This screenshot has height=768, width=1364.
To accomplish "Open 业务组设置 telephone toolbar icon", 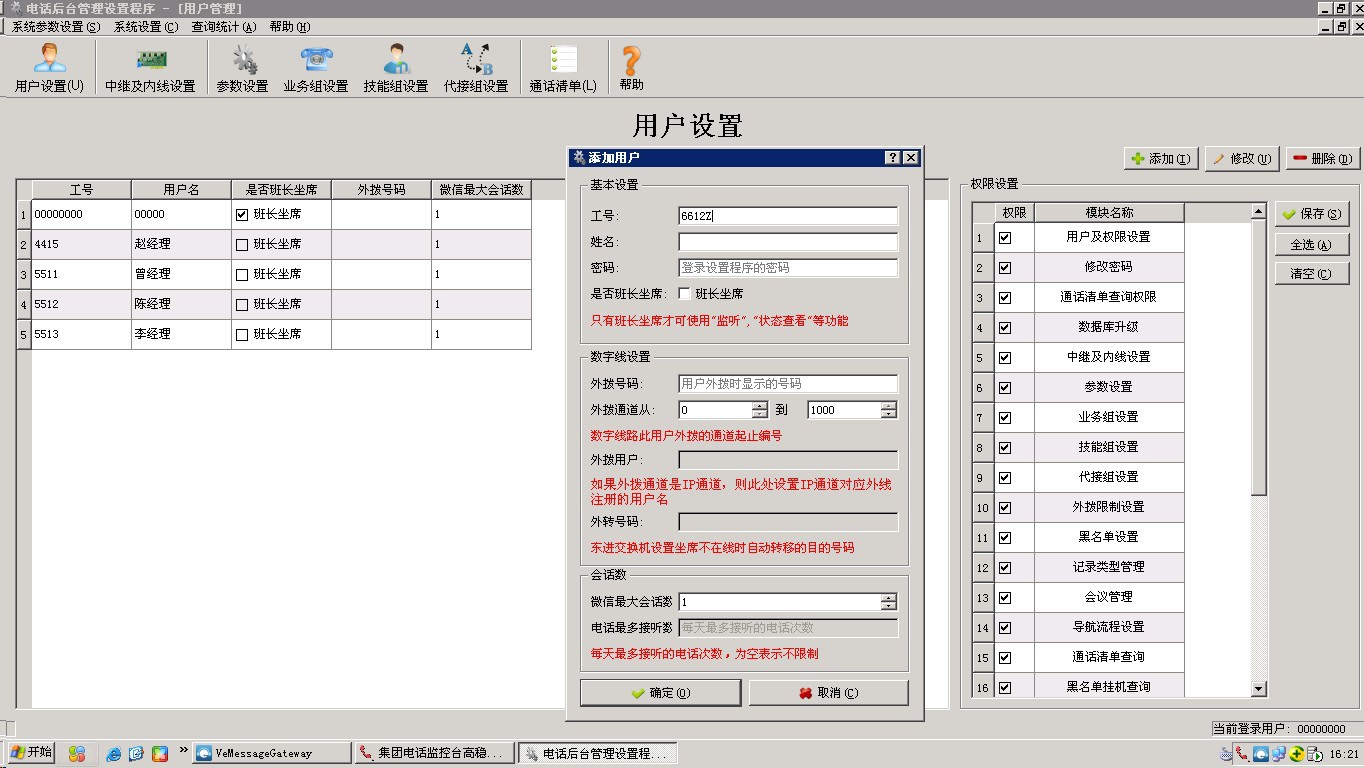I will (316, 67).
